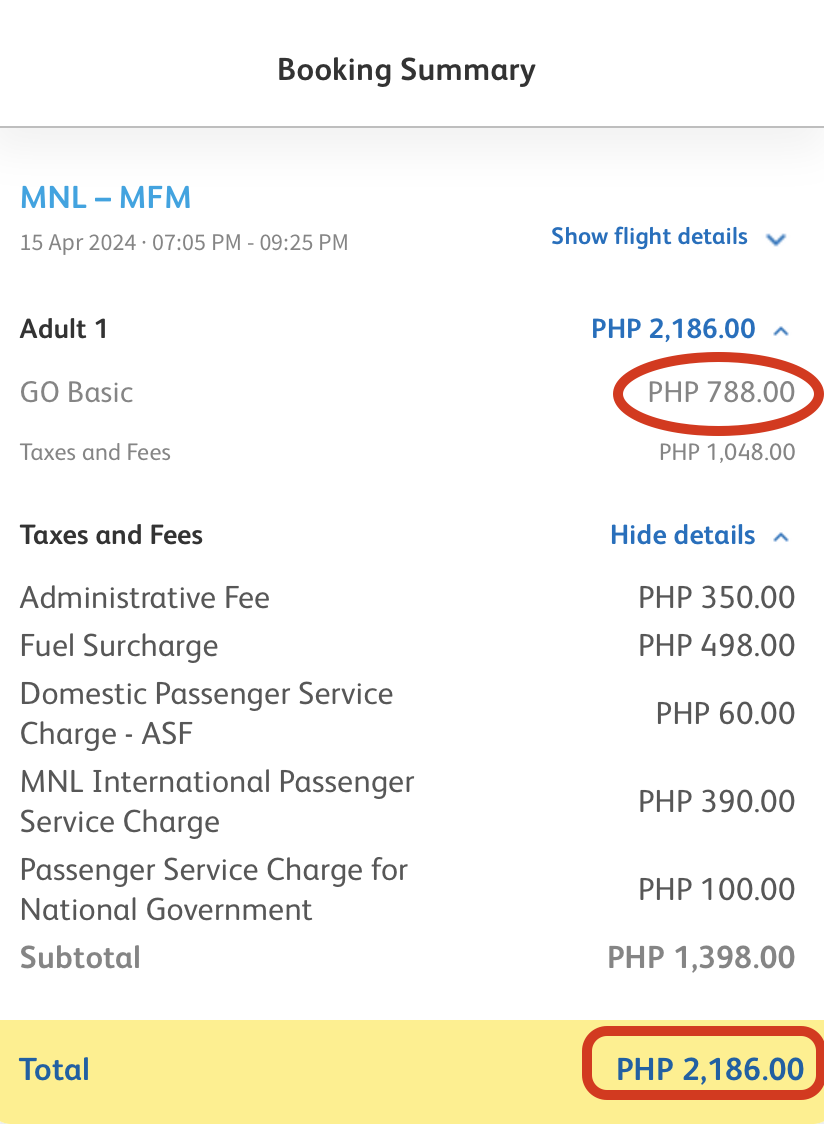Click MNL International Passenger Service Charge

(217, 801)
